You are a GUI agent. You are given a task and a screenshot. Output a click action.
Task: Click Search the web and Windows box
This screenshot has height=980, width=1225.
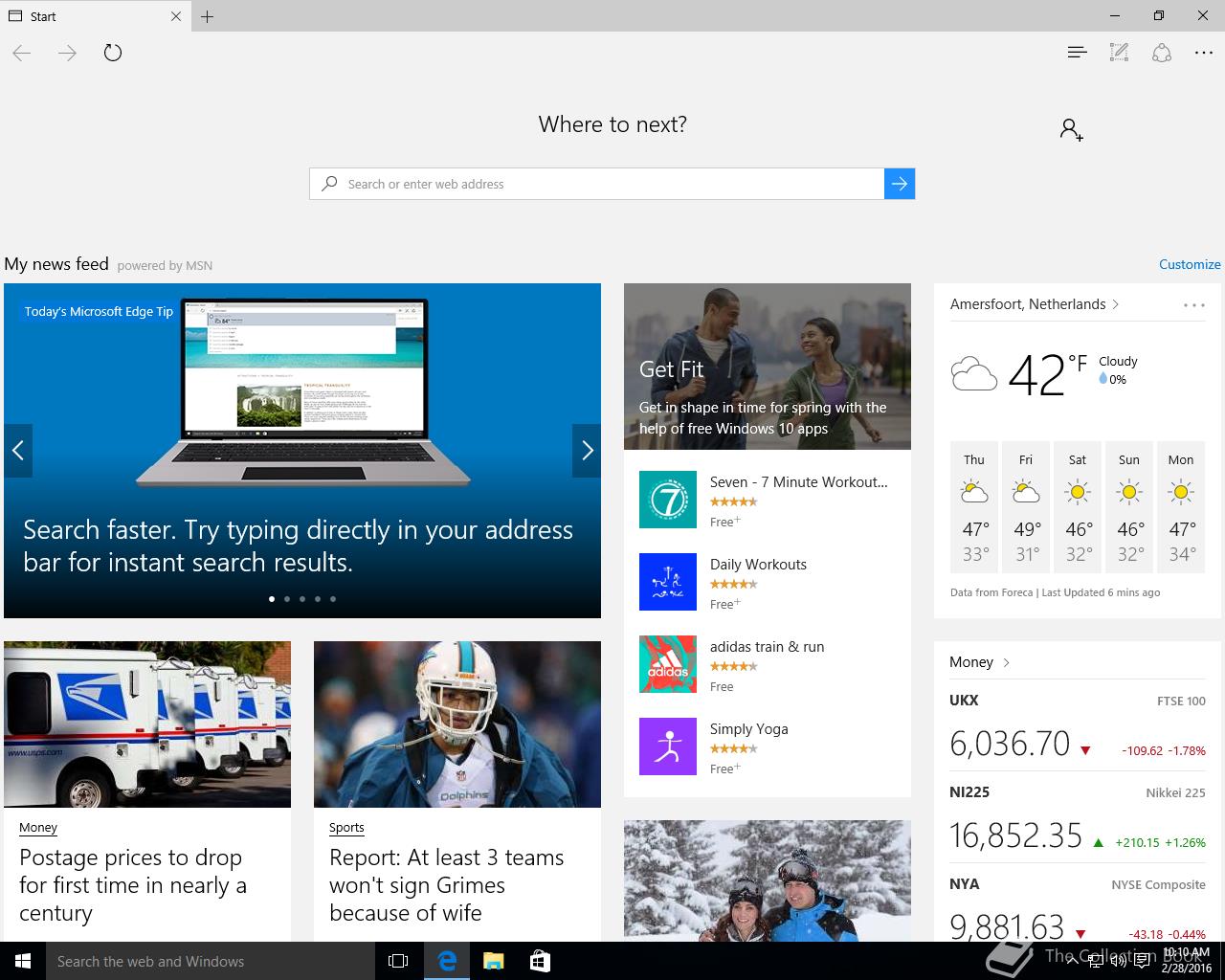click(211, 961)
